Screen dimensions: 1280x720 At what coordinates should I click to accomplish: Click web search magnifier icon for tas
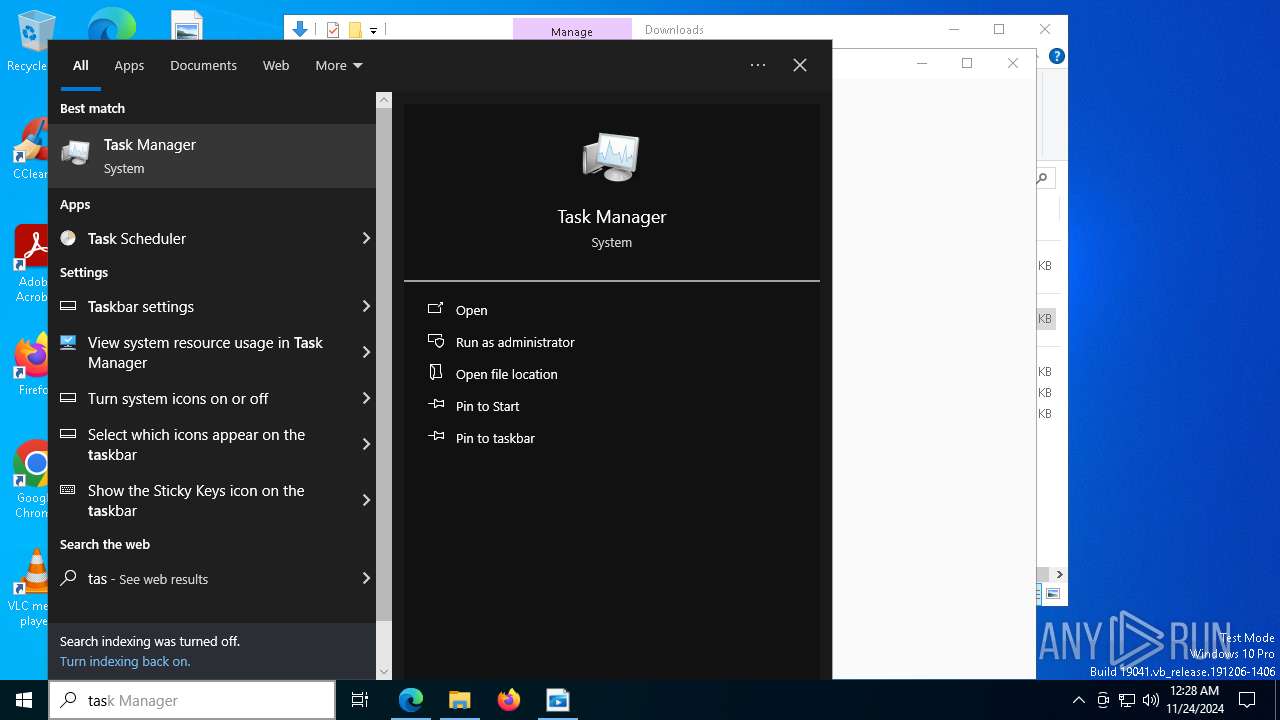pyautogui.click(x=68, y=578)
